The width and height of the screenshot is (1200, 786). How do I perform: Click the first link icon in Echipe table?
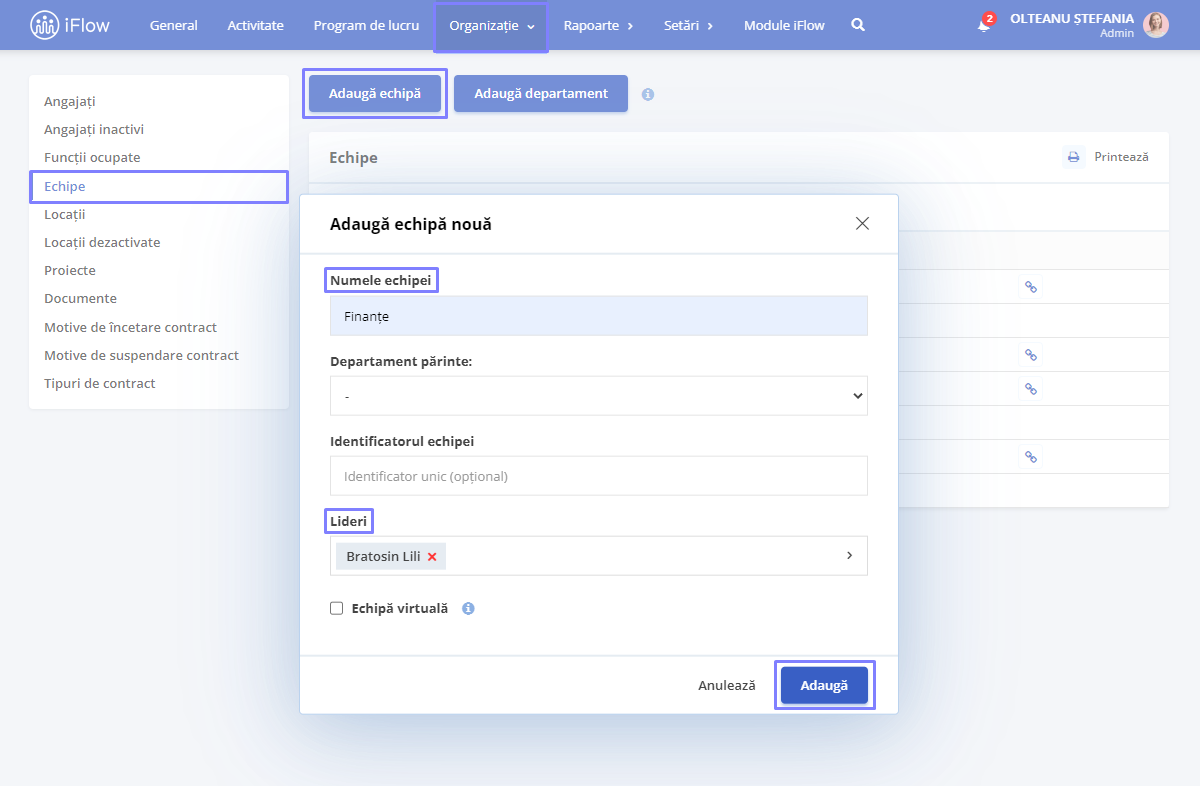(1031, 287)
